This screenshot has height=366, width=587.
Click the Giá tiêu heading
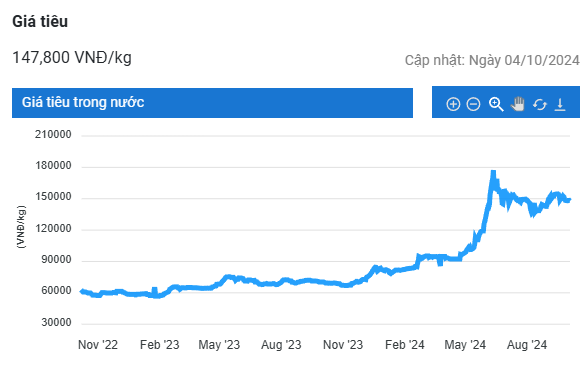point(40,21)
